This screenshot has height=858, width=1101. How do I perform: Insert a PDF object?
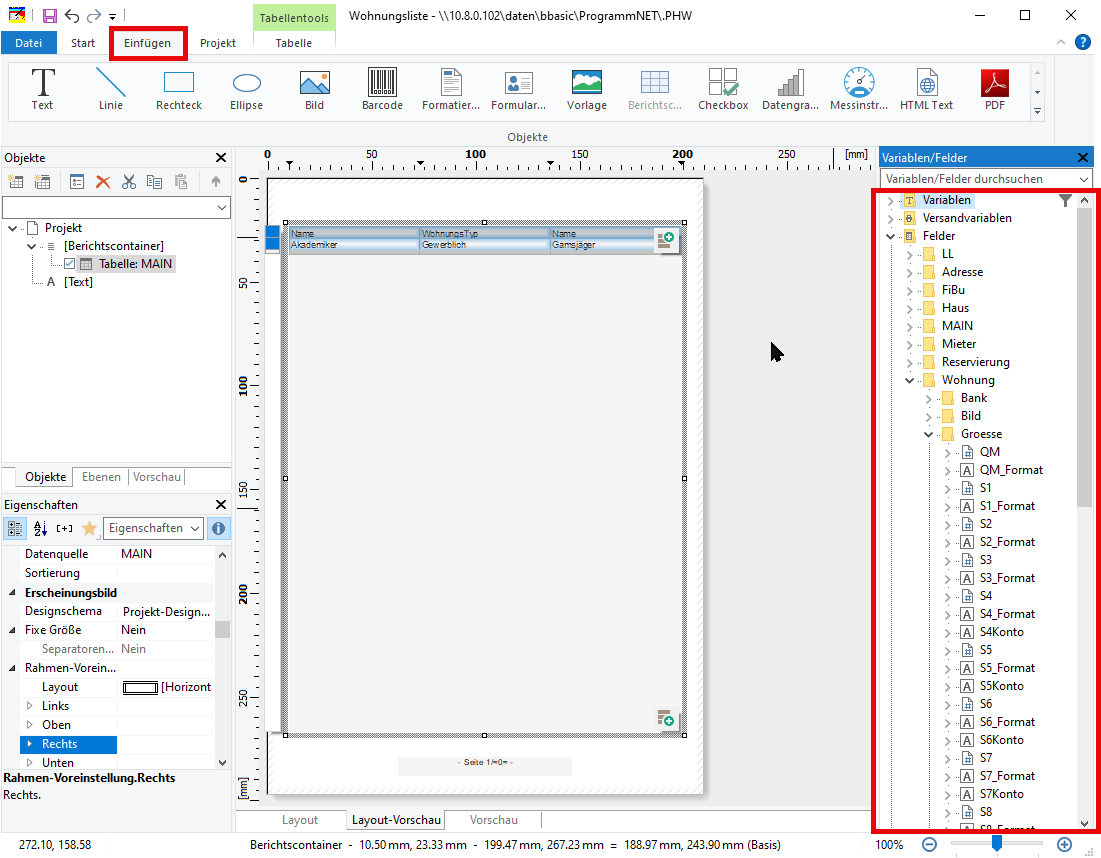coord(995,89)
